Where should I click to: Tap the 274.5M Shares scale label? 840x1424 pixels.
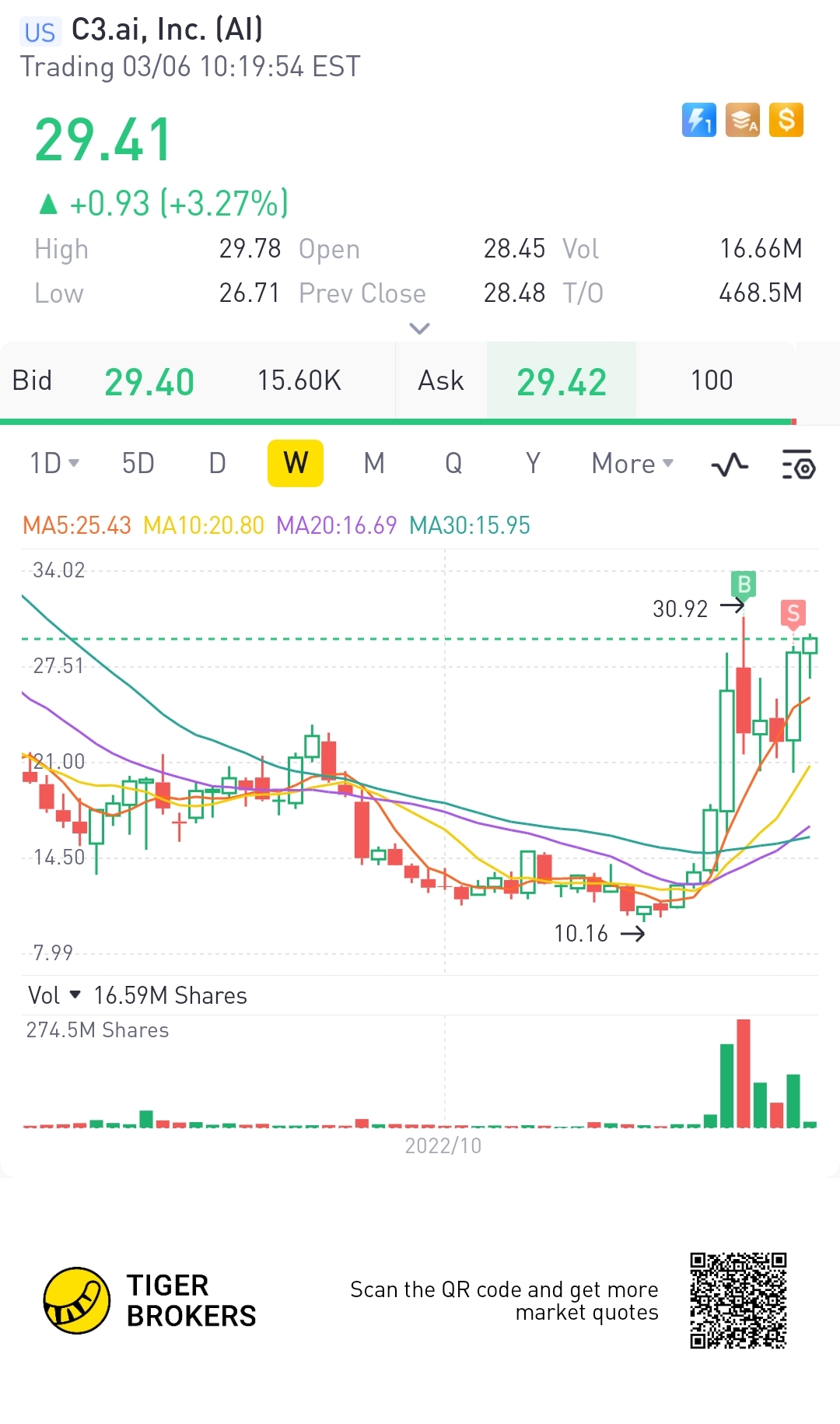point(97,1029)
